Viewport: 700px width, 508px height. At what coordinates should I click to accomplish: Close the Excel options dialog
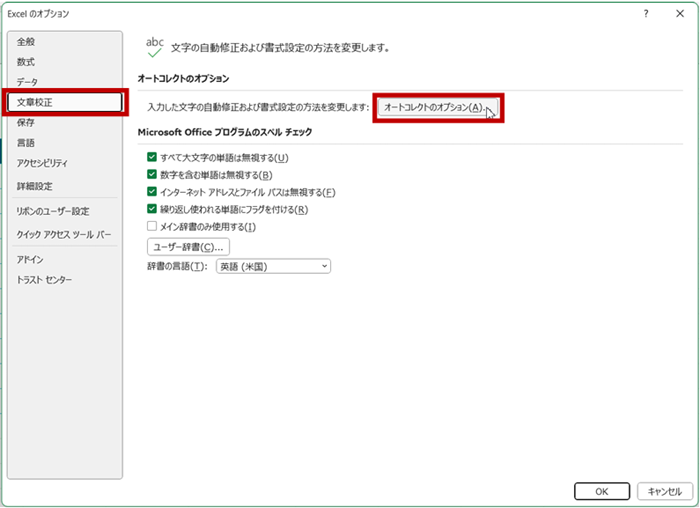tap(680, 14)
